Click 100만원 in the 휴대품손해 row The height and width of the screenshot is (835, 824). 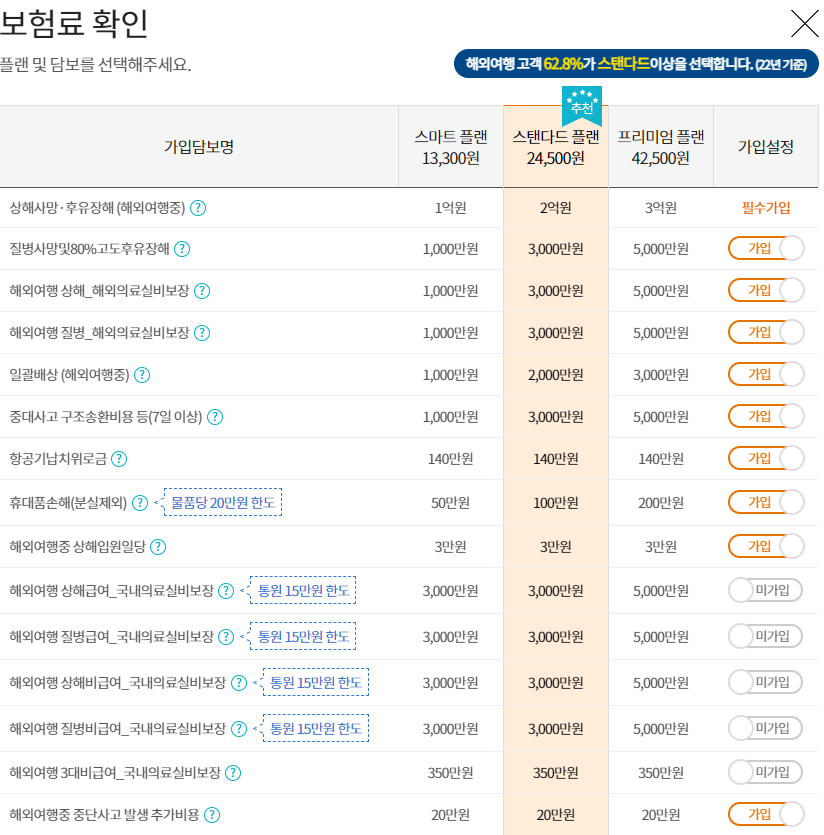pos(556,503)
